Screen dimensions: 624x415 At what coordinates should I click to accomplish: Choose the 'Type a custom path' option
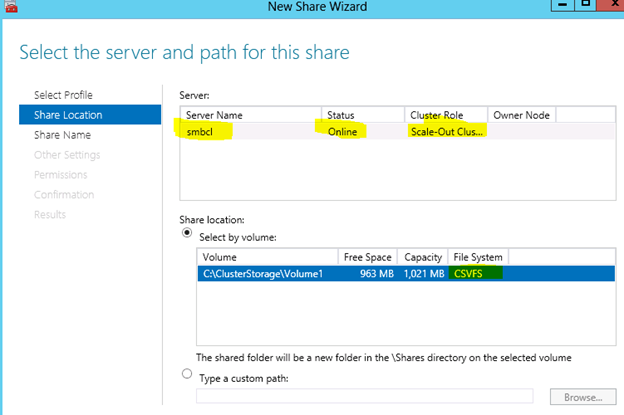[187, 374]
